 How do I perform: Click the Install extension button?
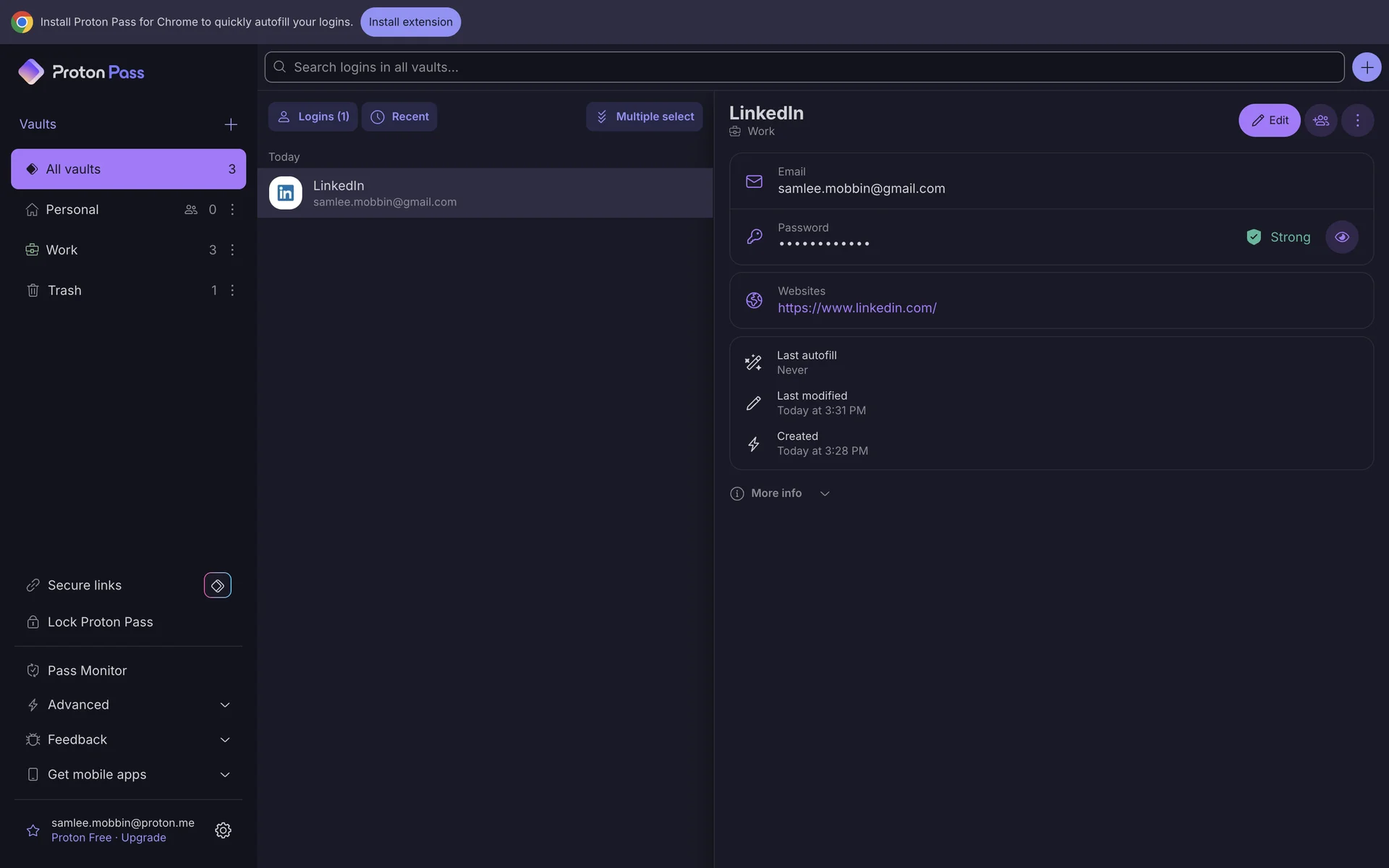[x=410, y=22]
